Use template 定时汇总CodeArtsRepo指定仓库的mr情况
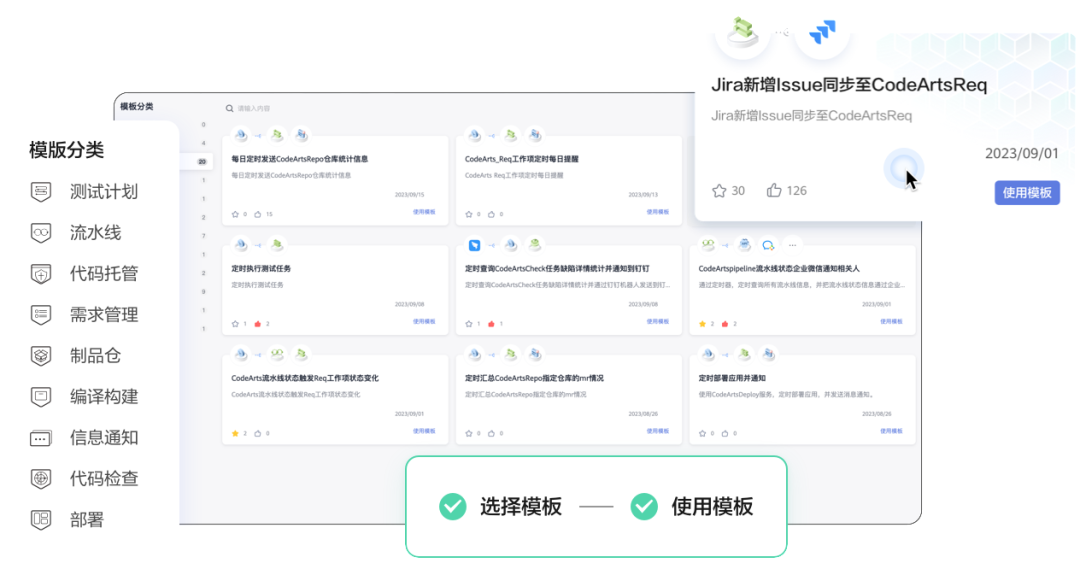This screenshot has height=569, width=1080. click(658, 431)
